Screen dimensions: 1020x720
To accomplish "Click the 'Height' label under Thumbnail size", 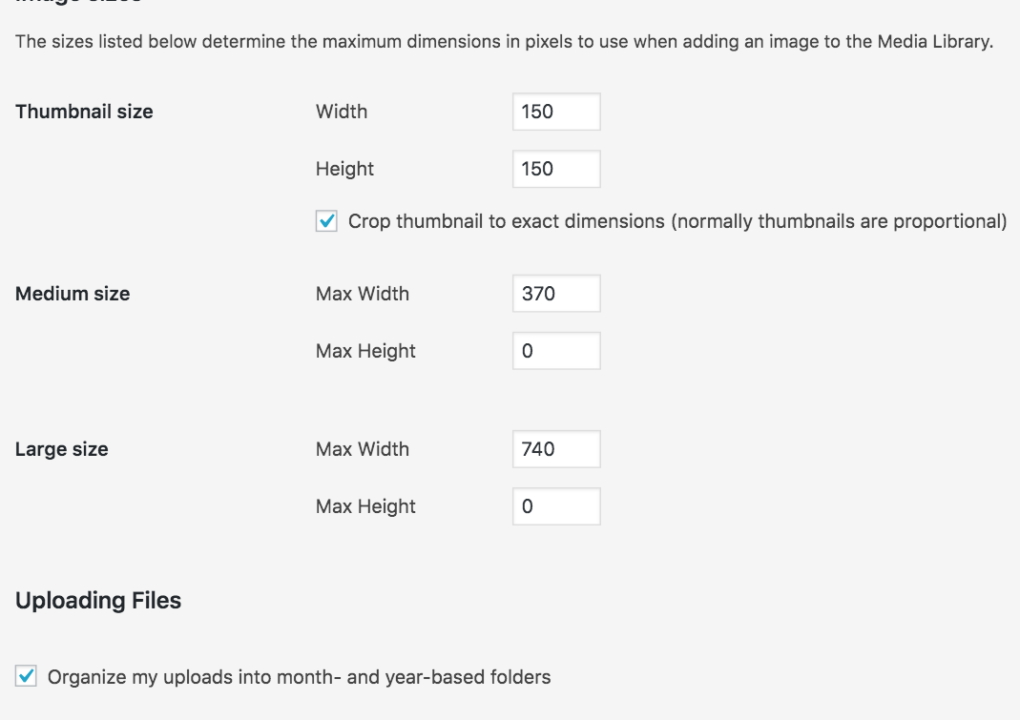I will 345,169.
